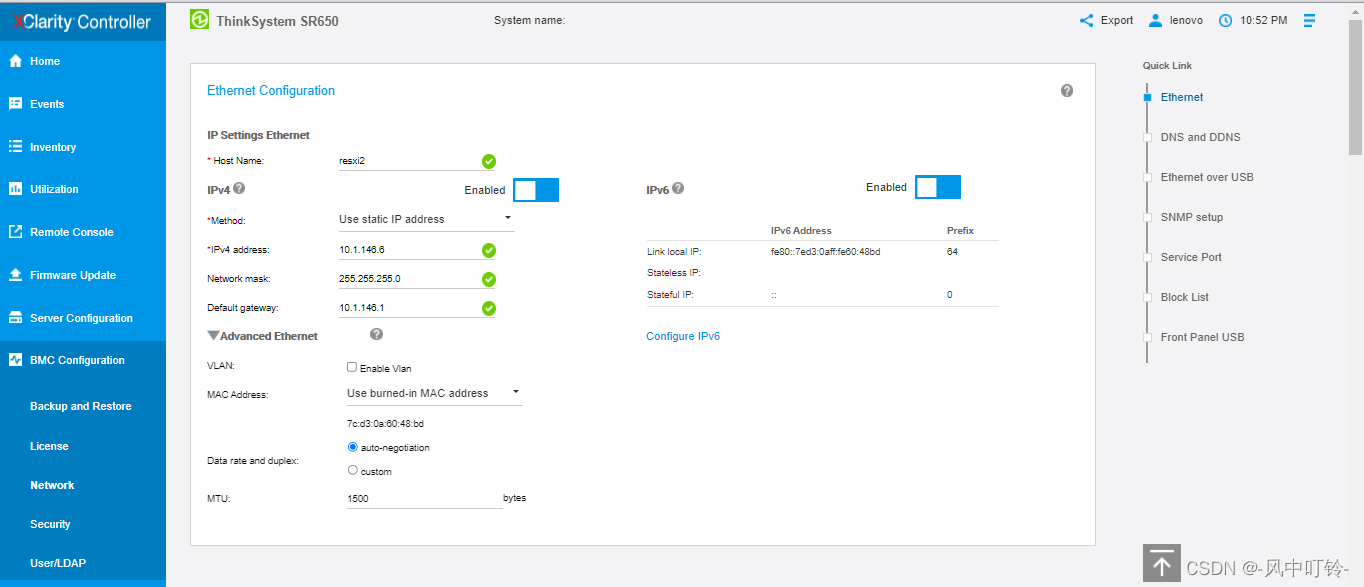This screenshot has height=587, width=1364.
Task: Collapse the Advanced Ethernet section
Action: [214, 336]
